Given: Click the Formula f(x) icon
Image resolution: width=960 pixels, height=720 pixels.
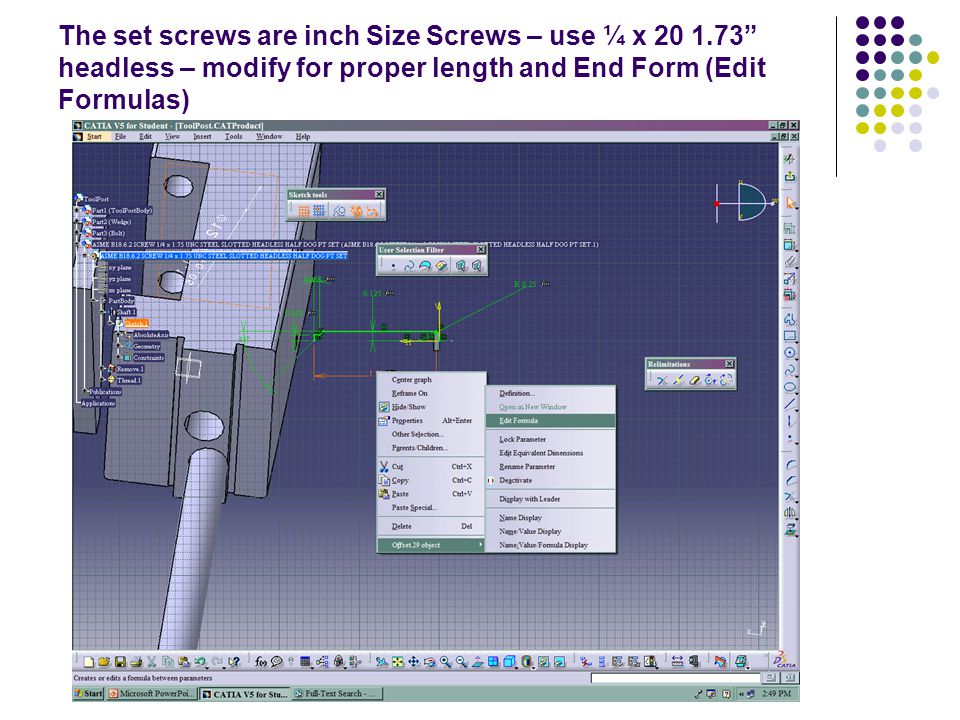Looking at the screenshot, I should point(261,662).
